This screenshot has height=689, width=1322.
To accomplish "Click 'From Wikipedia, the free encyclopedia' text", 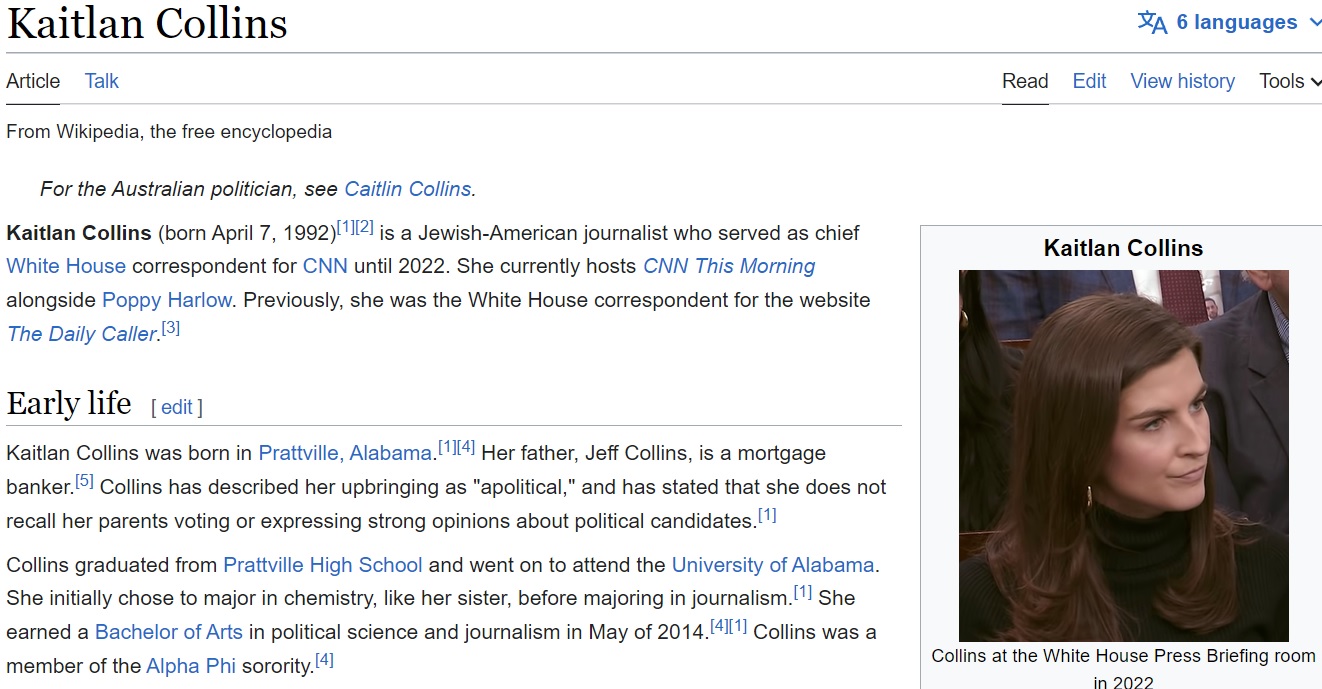I will click(x=169, y=131).
